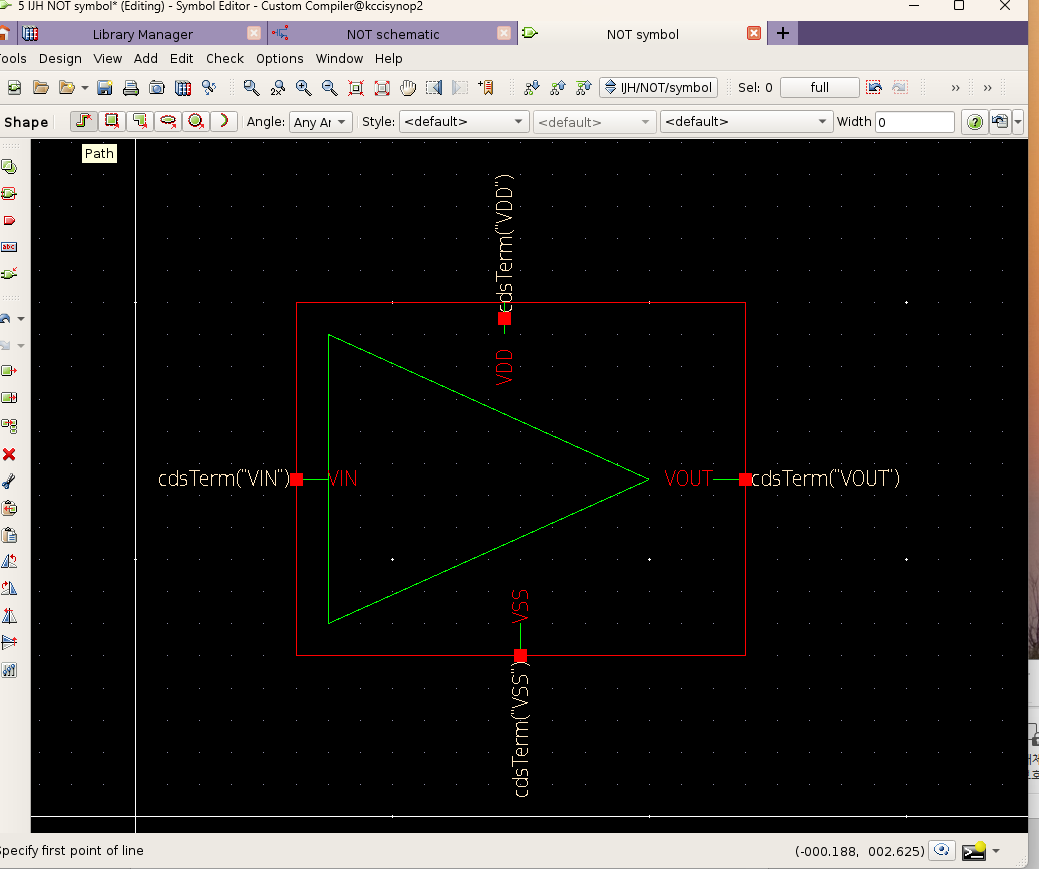Open the undo history dropdown in sidebar
1039x869 pixels.
point(21,319)
